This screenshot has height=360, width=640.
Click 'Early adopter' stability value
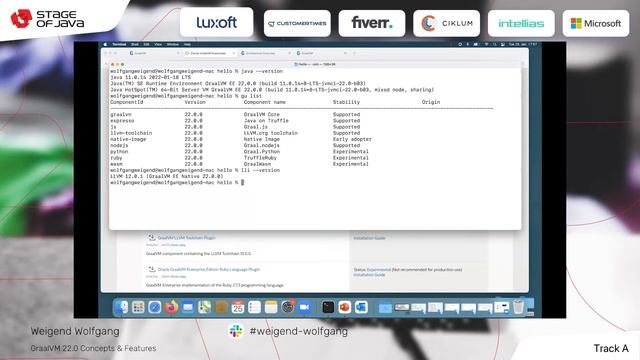pyautogui.click(x=352, y=139)
